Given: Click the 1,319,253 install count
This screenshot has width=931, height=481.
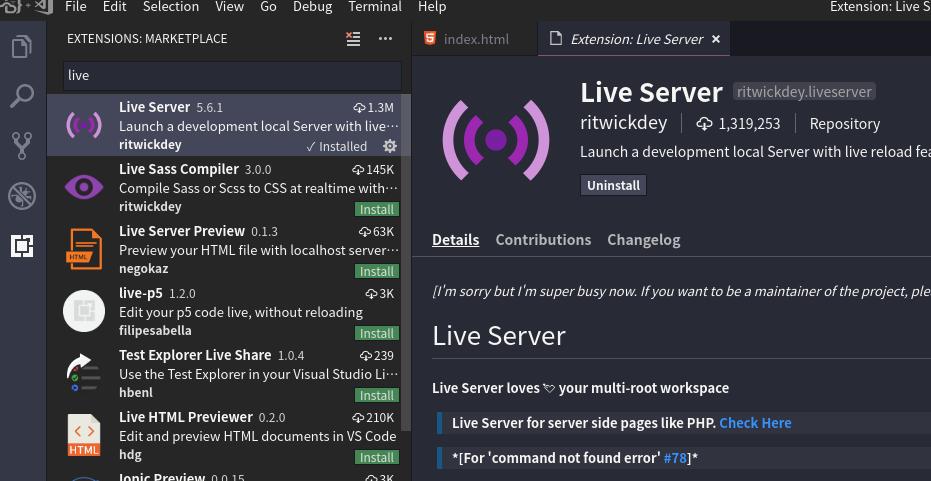Looking at the screenshot, I should 749,124.
